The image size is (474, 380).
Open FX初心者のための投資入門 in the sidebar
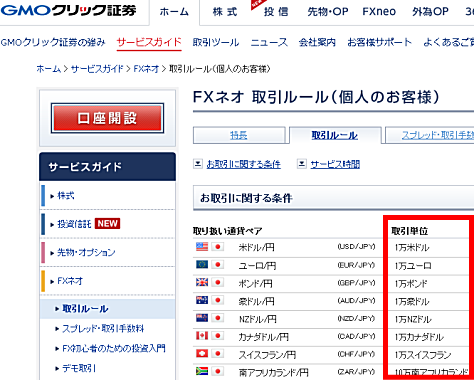pyautogui.click(x=114, y=349)
